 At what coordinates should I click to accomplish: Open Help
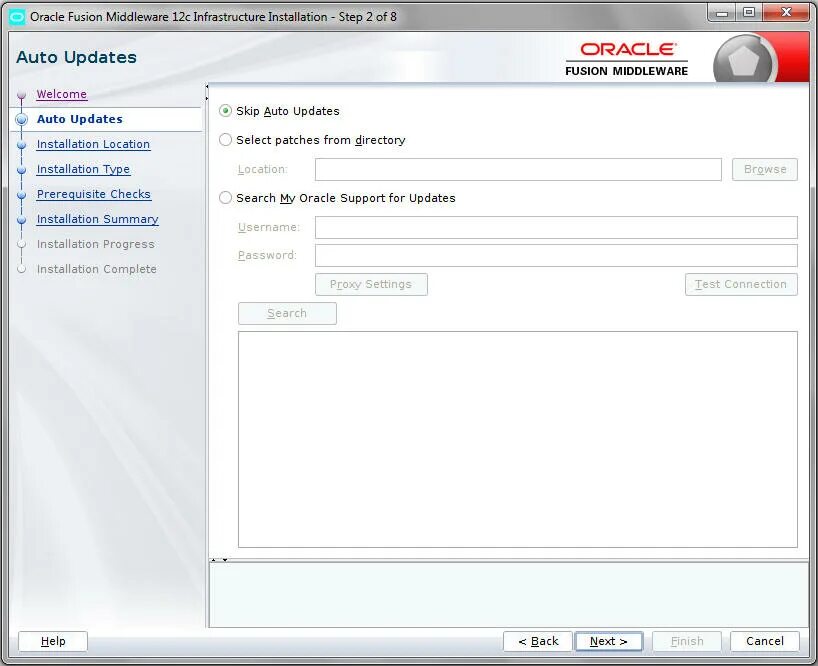(53, 641)
